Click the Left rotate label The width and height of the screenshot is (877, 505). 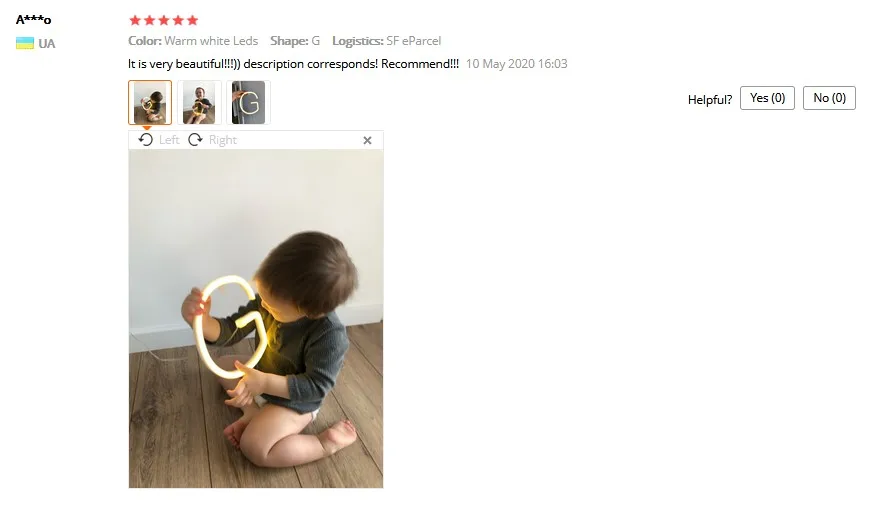(169, 140)
